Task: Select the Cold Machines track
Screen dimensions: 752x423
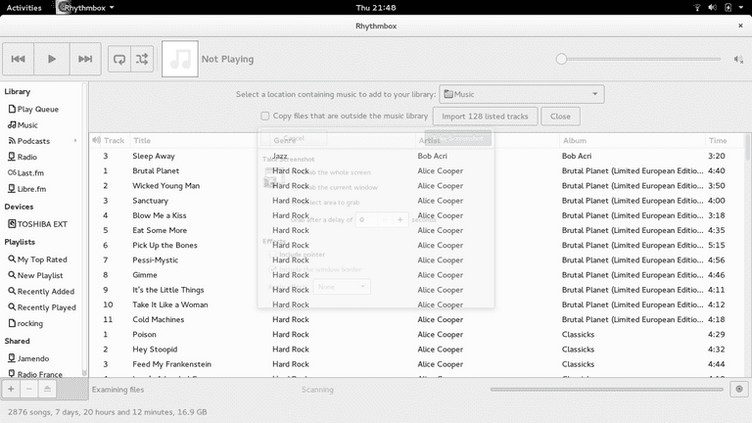Action: pos(158,319)
